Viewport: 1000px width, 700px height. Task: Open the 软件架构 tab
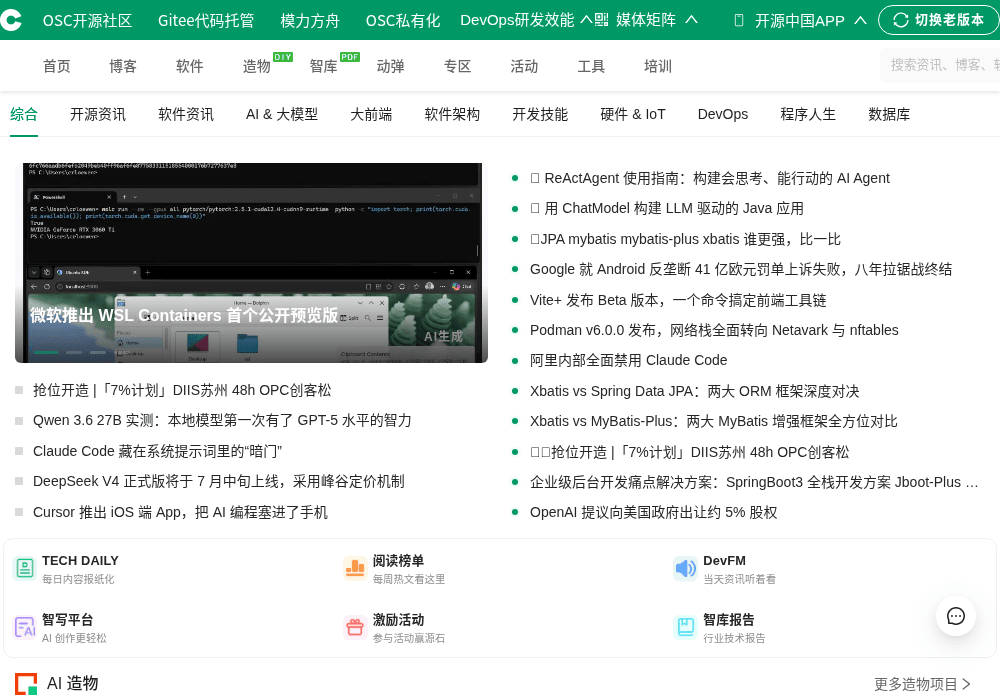point(452,114)
